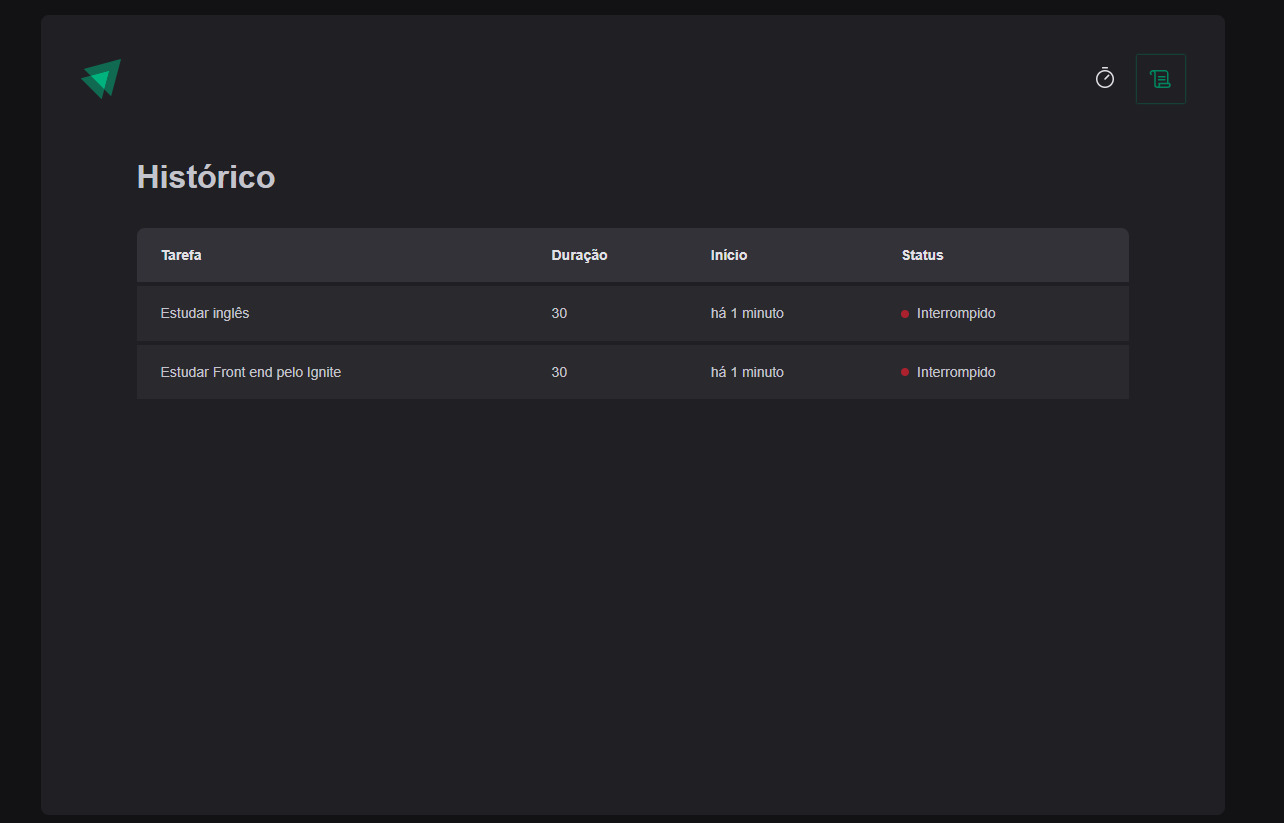Select the task cell 'Estudar inglês'
1284x823 pixels.
[x=205, y=313]
